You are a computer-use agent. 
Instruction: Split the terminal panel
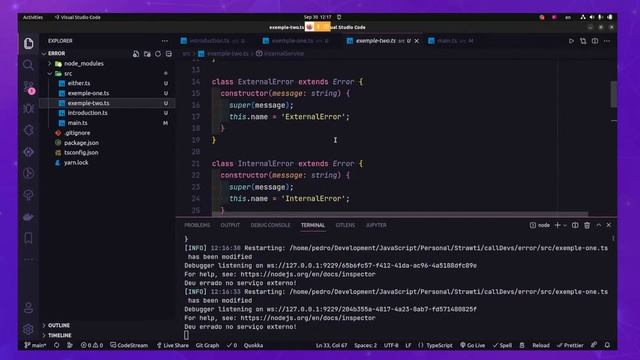point(575,225)
